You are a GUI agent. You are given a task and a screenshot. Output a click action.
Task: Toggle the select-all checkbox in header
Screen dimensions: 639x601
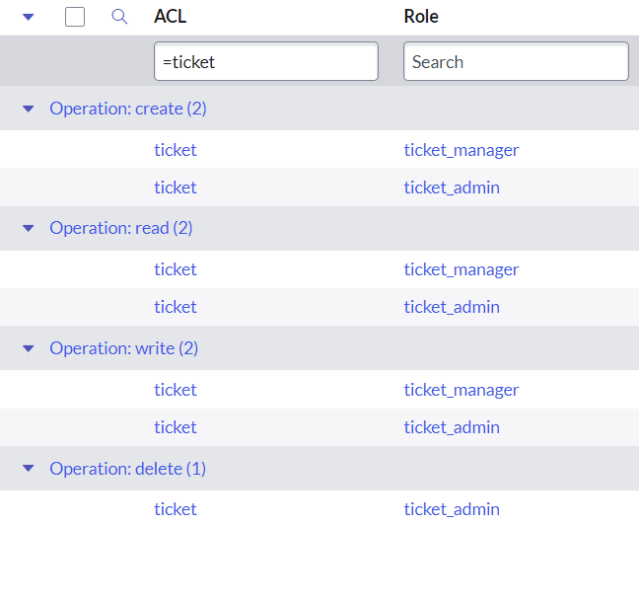point(75,17)
